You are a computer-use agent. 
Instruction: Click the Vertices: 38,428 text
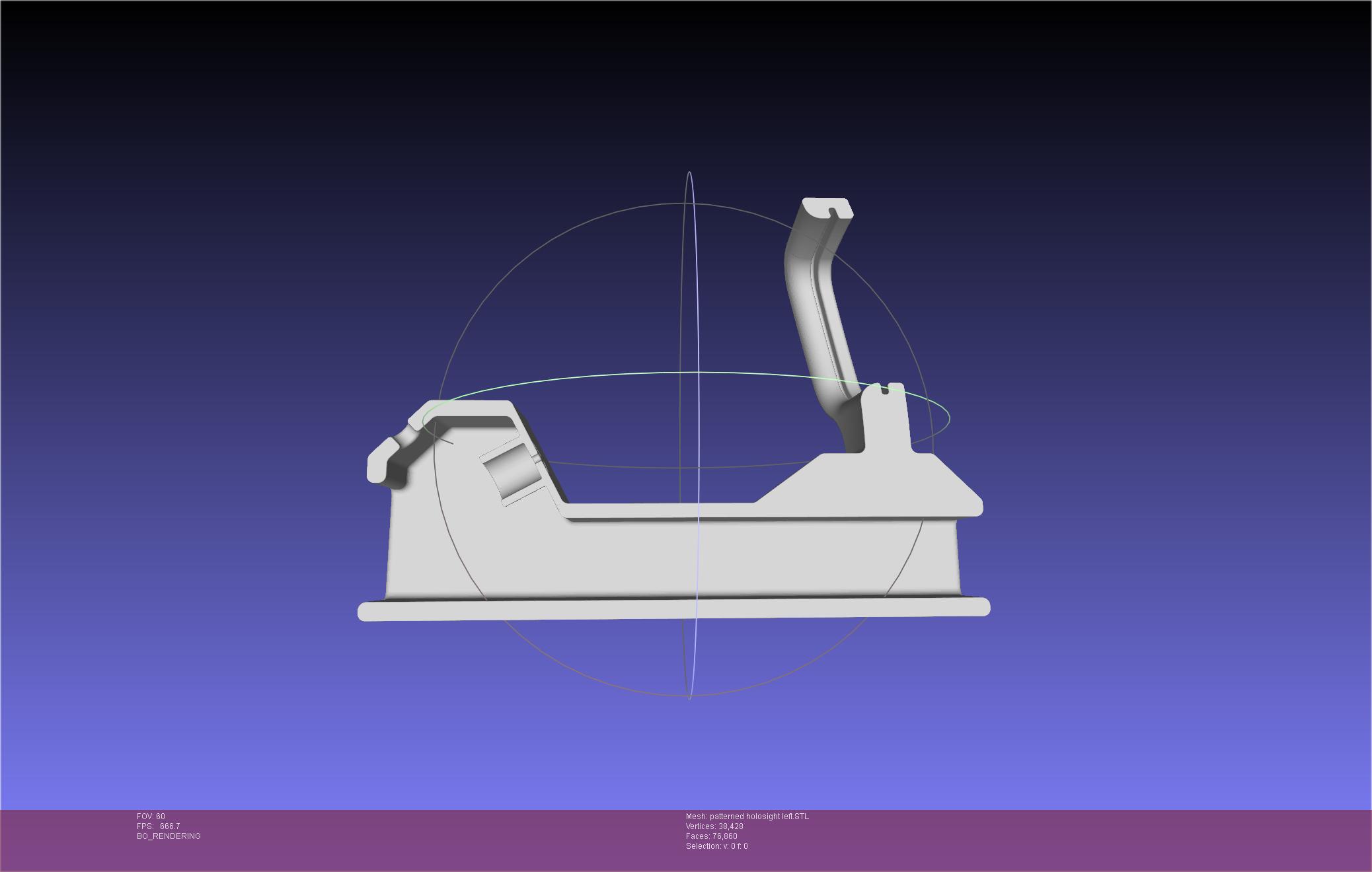714,826
